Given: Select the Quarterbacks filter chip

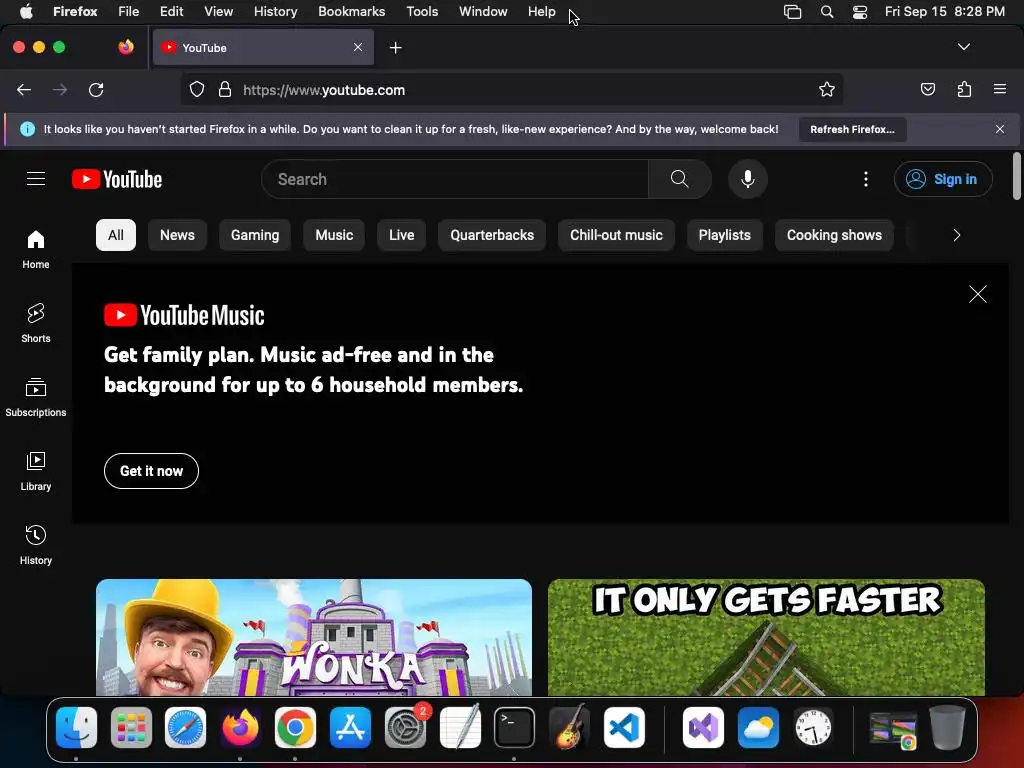Looking at the screenshot, I should coord(492,235).
